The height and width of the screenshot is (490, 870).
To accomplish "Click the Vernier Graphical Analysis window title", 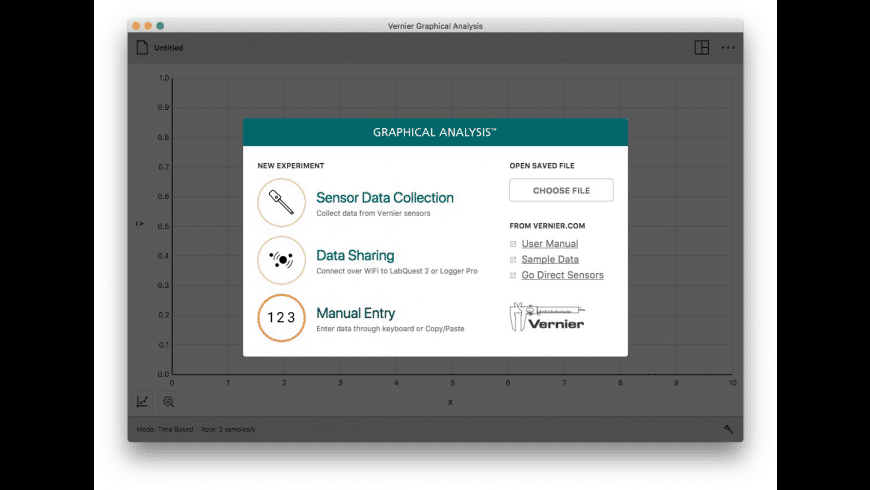I will [435, 26].
